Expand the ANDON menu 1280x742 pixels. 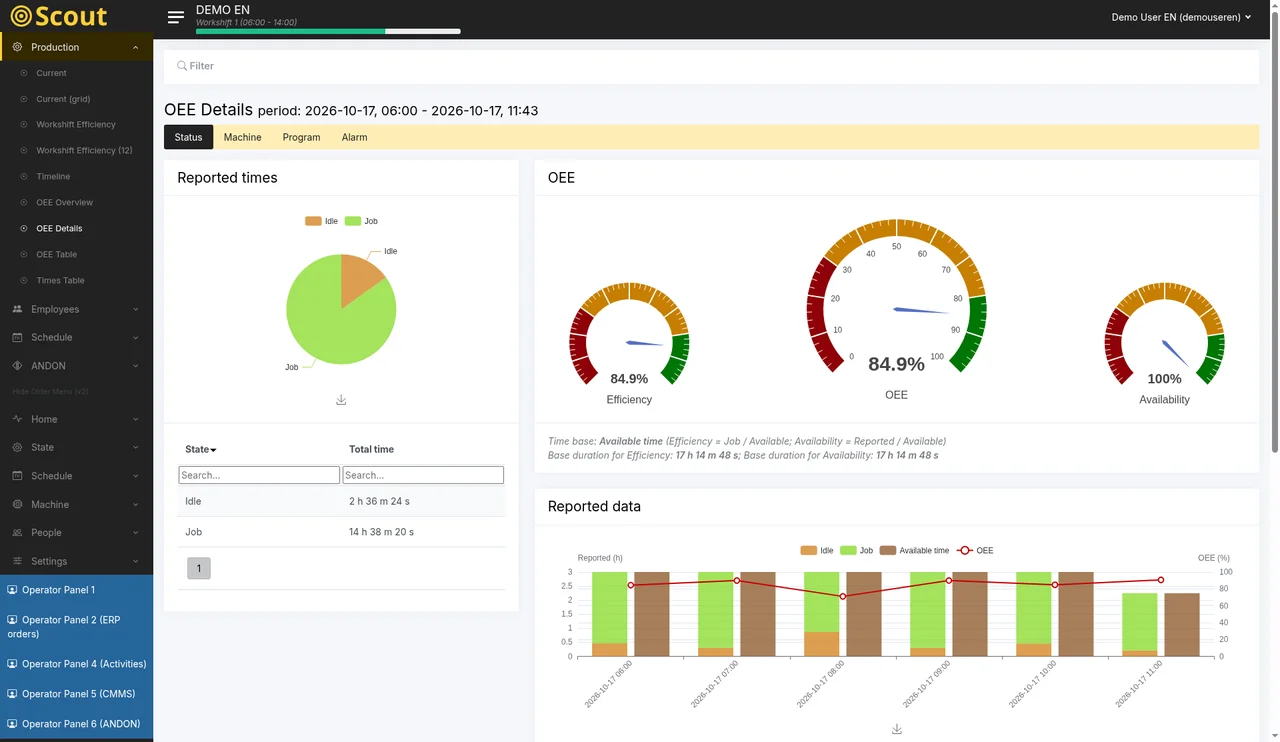(x=135, y=366)
